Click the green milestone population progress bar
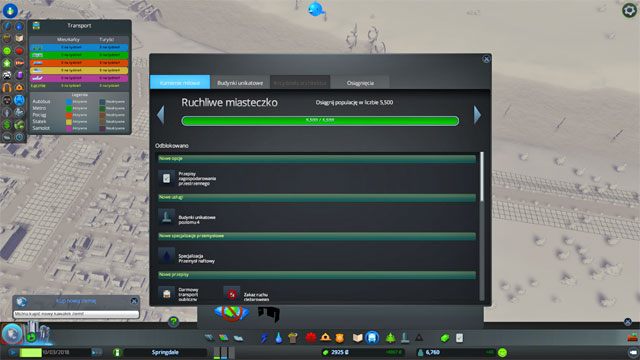 click(x=320, y=120)
